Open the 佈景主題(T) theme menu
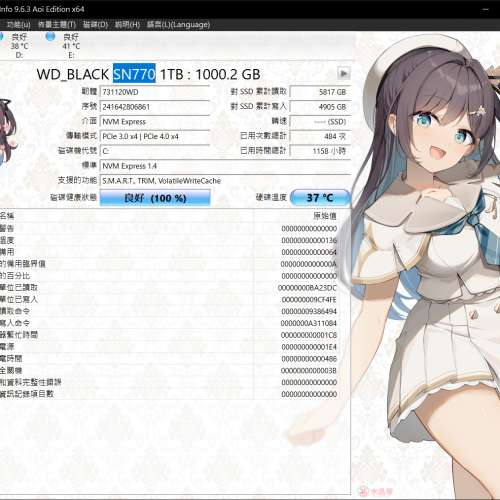Viewport: 500px width, 500px height. click(57, 25)
